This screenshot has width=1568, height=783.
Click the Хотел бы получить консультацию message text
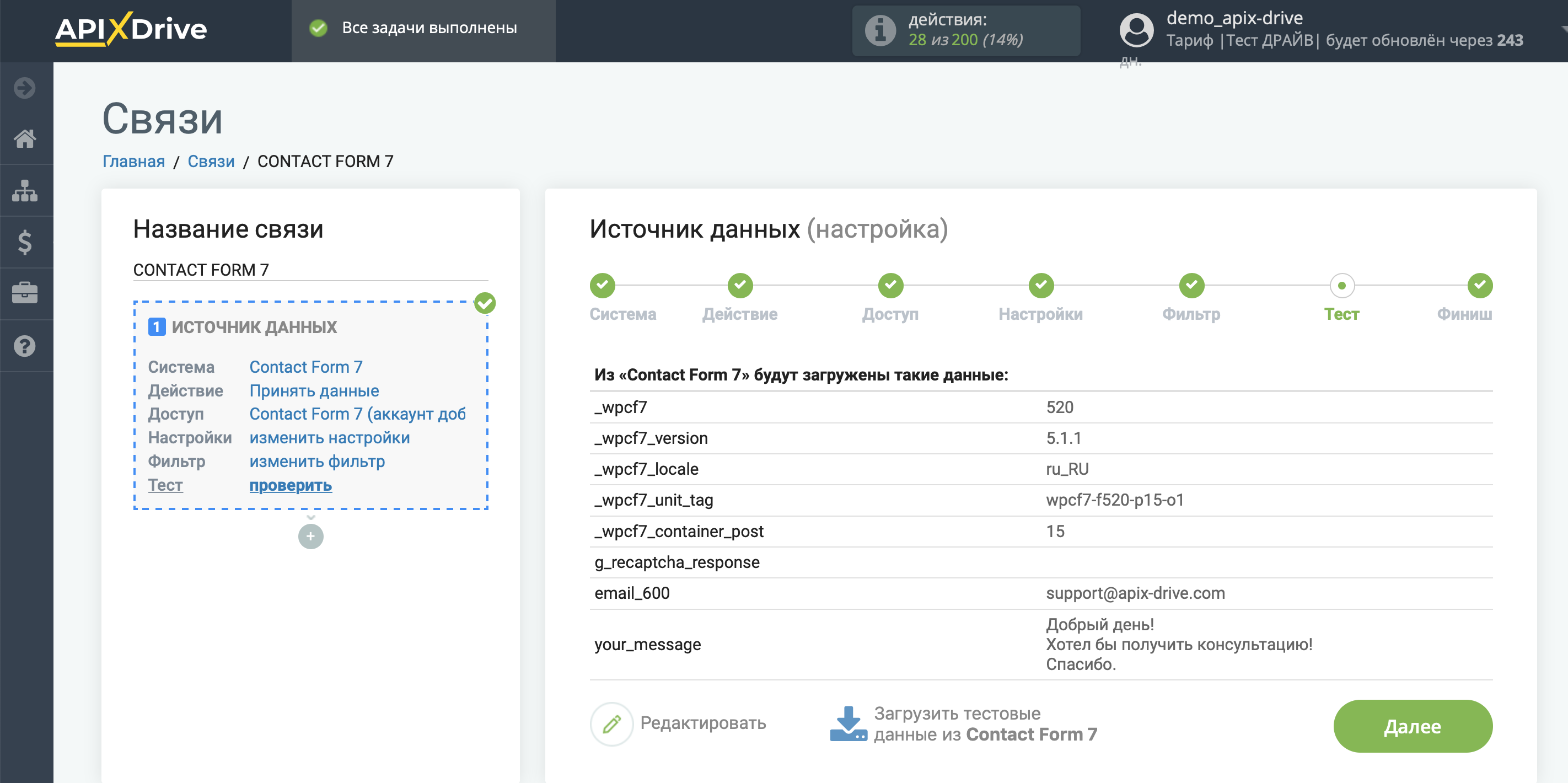[x=1179, y=645]
